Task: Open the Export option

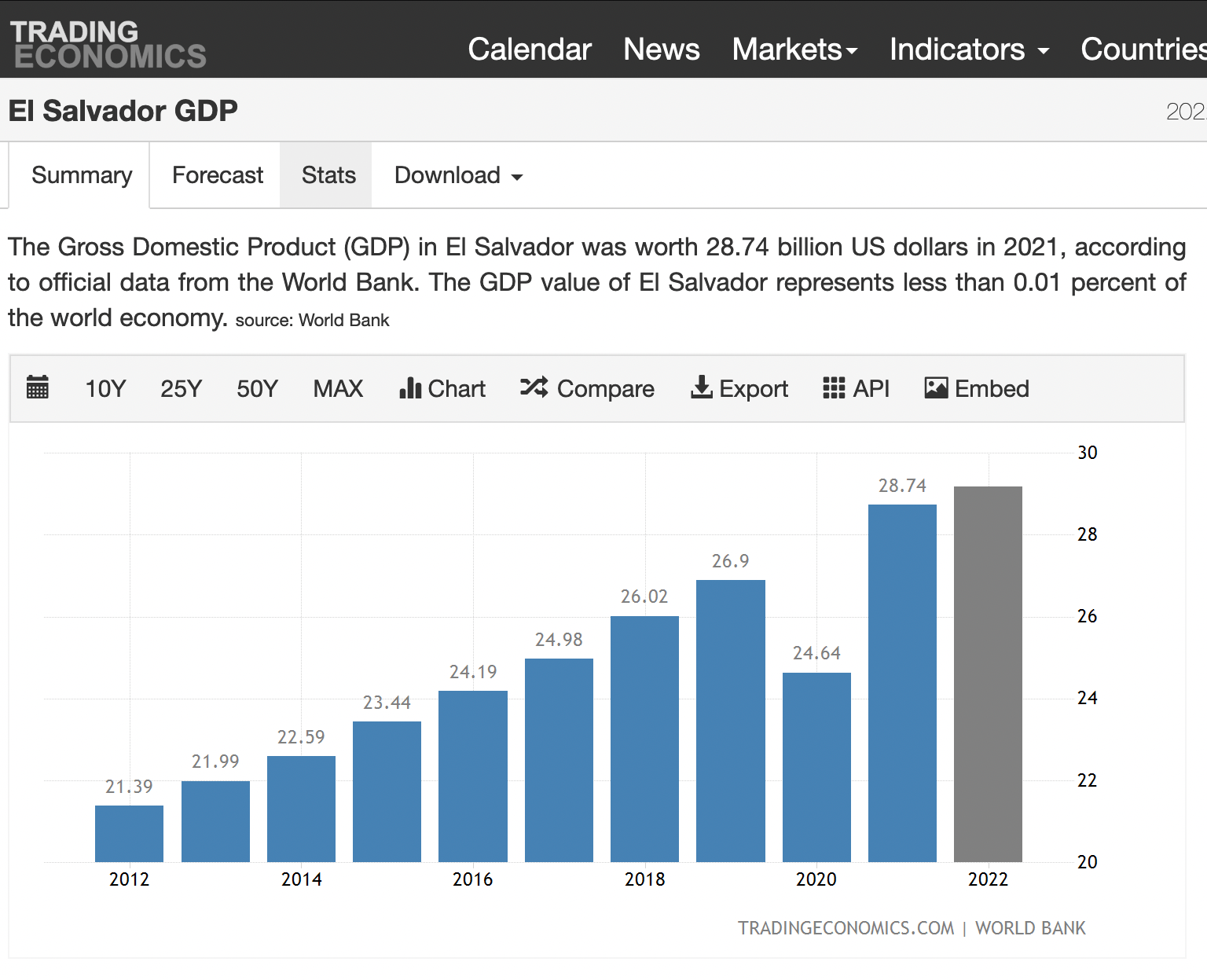Action: point(739,388)
